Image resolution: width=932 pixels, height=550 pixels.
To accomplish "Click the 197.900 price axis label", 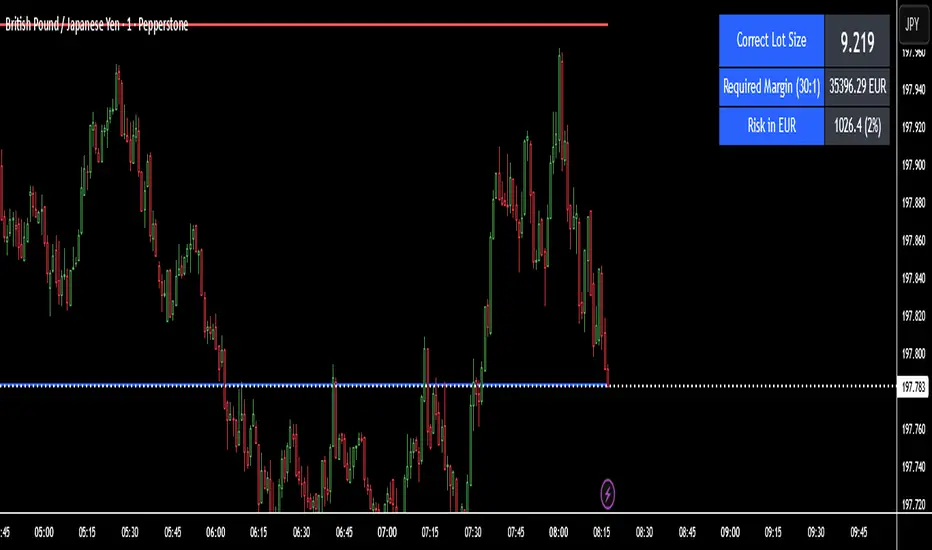I will [x=914, y=165].
